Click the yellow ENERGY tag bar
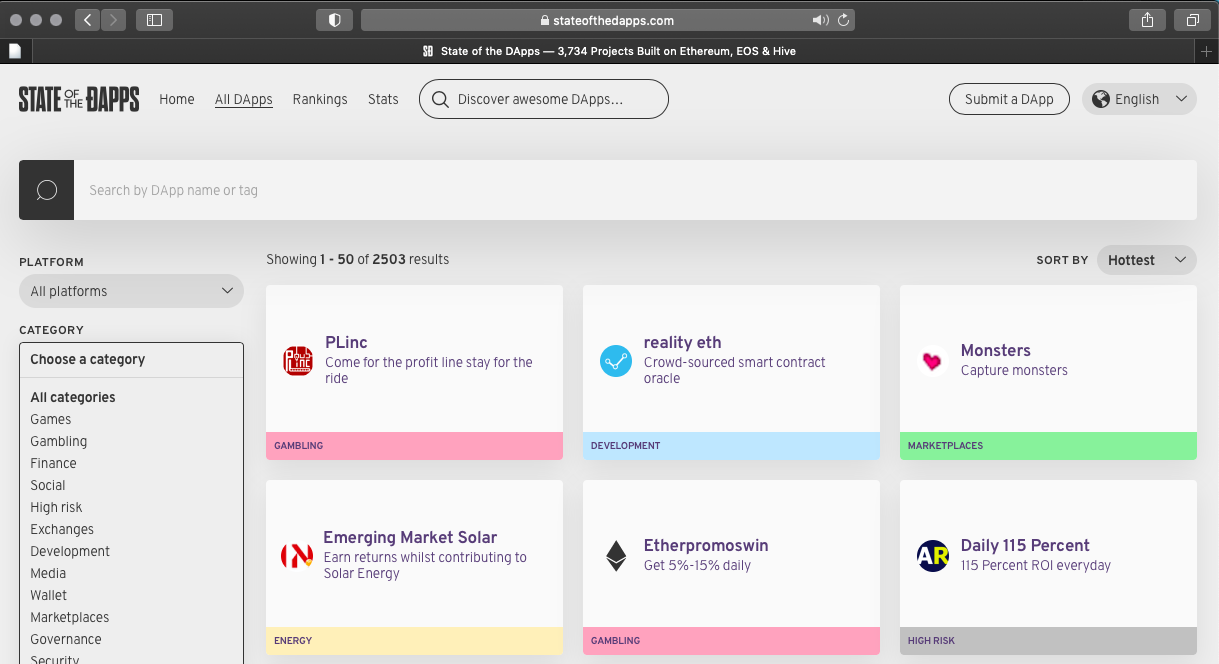Viewport: 1219px width, 664px height. [414, 641]
